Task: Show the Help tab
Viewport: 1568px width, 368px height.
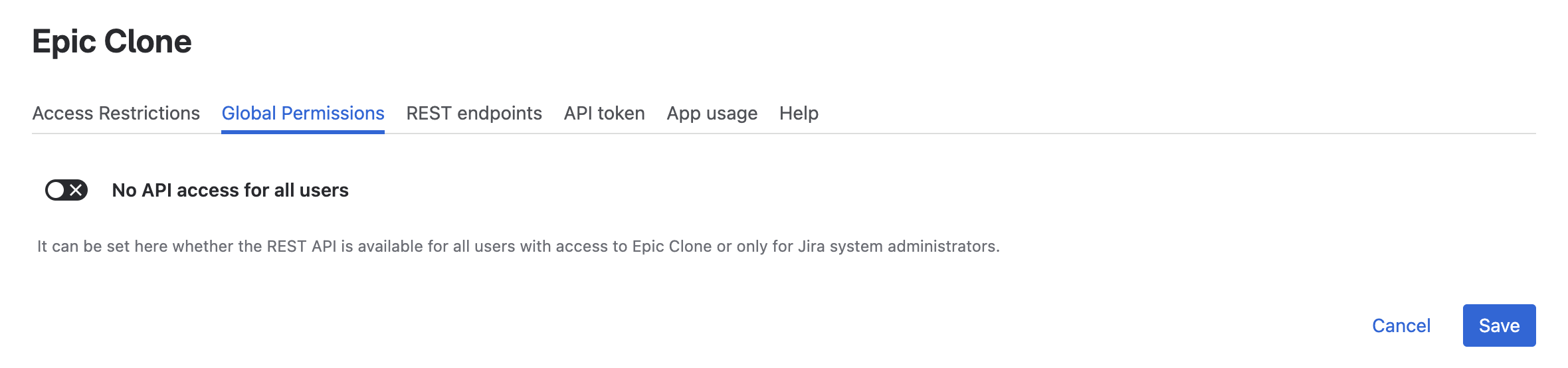Action: coord(799,114)
